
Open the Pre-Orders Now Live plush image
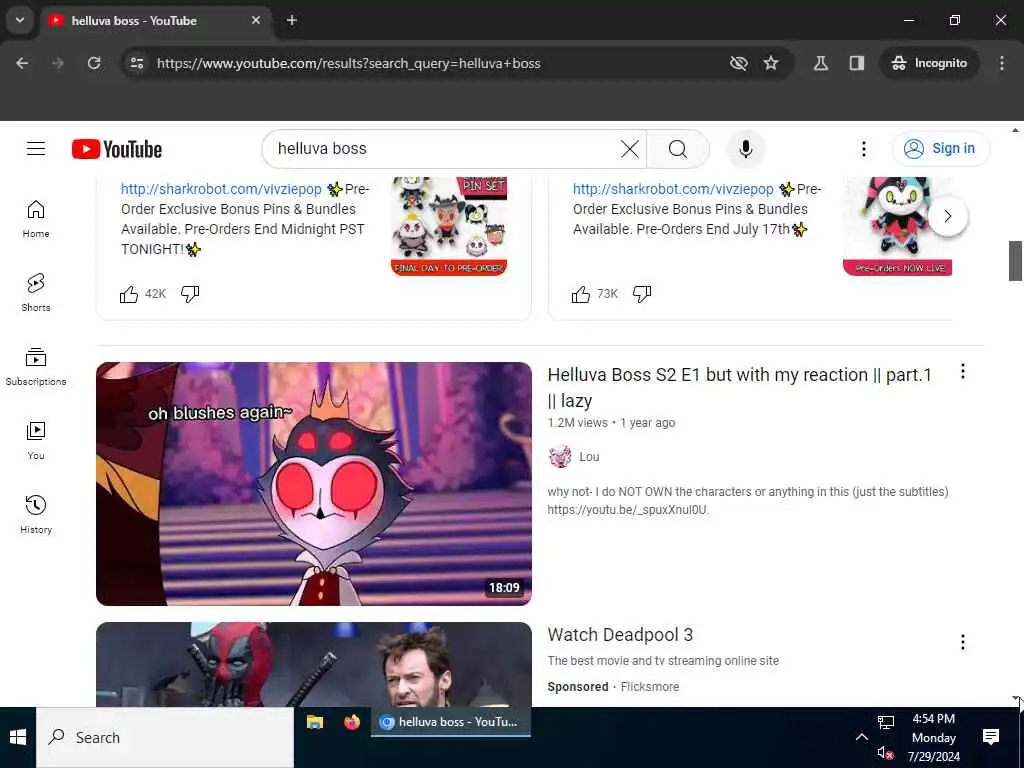tap(897, 227)
